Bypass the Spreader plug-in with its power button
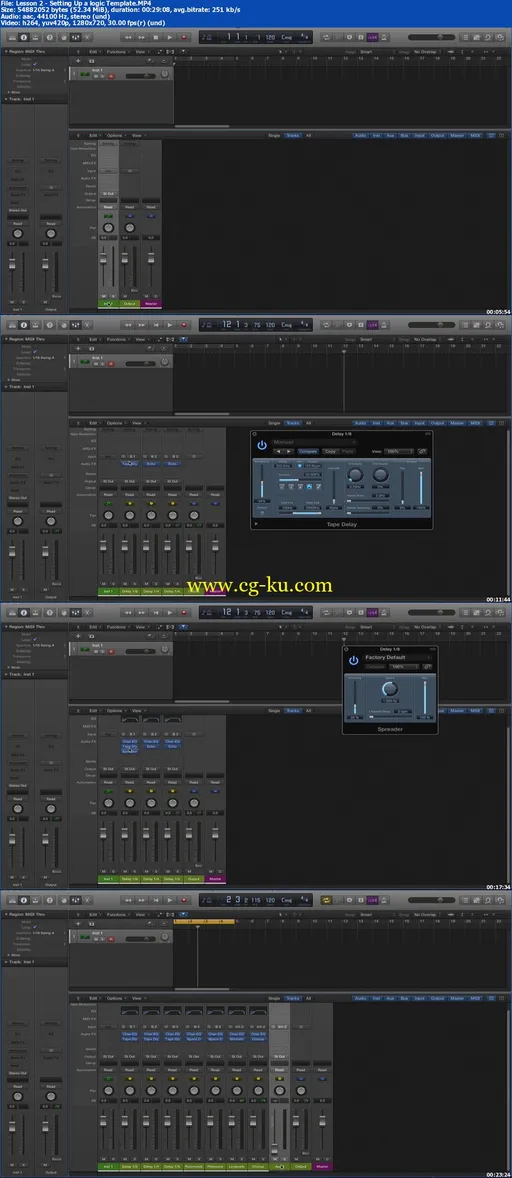The width and height of the screenshot is (512, 1178). (354, 660)
